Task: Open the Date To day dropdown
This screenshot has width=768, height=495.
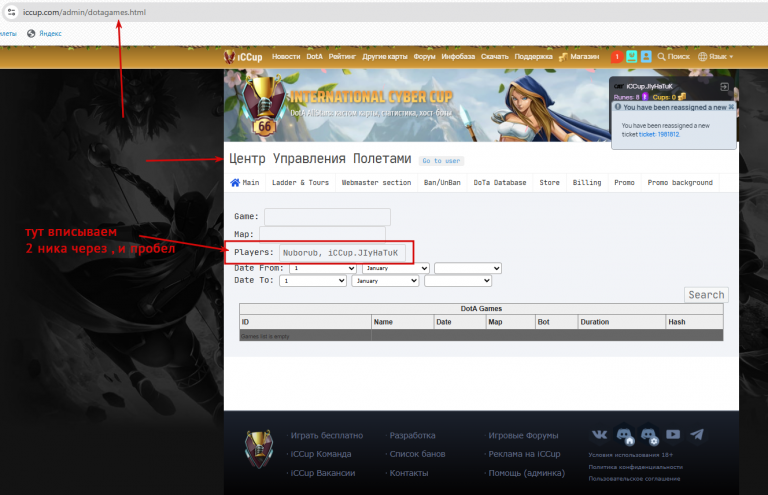Action: tap(313, 281)
